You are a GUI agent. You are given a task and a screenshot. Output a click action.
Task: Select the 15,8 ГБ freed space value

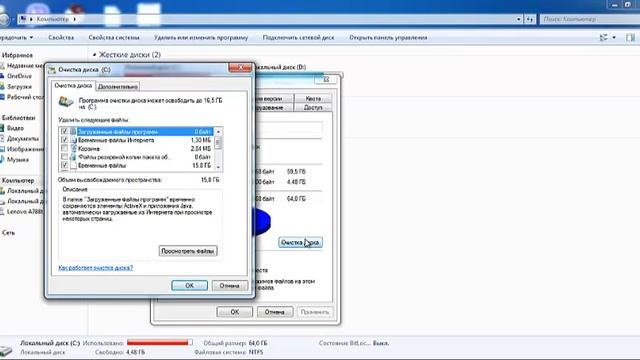(x=210, y=180)
